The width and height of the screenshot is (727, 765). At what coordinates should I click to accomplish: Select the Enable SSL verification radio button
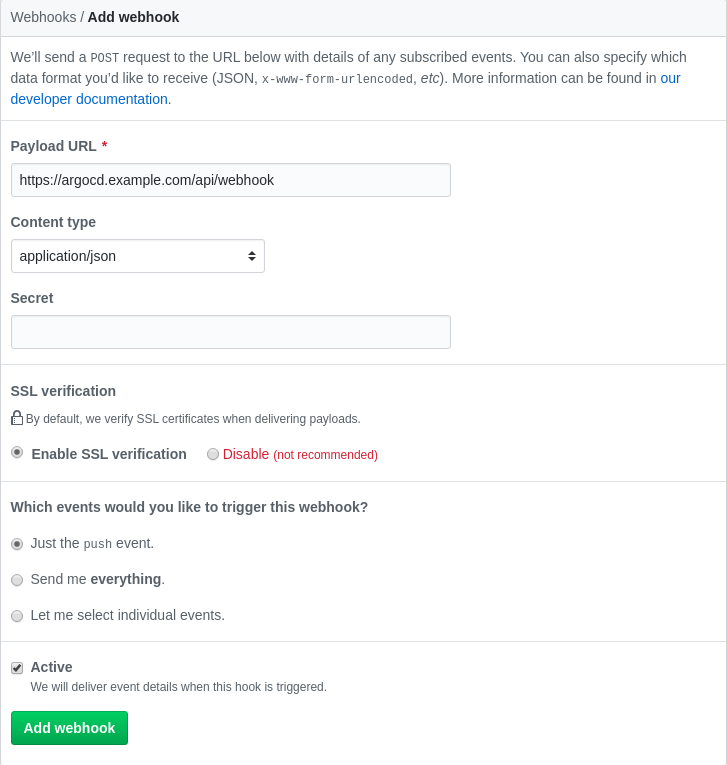point(17,453)
